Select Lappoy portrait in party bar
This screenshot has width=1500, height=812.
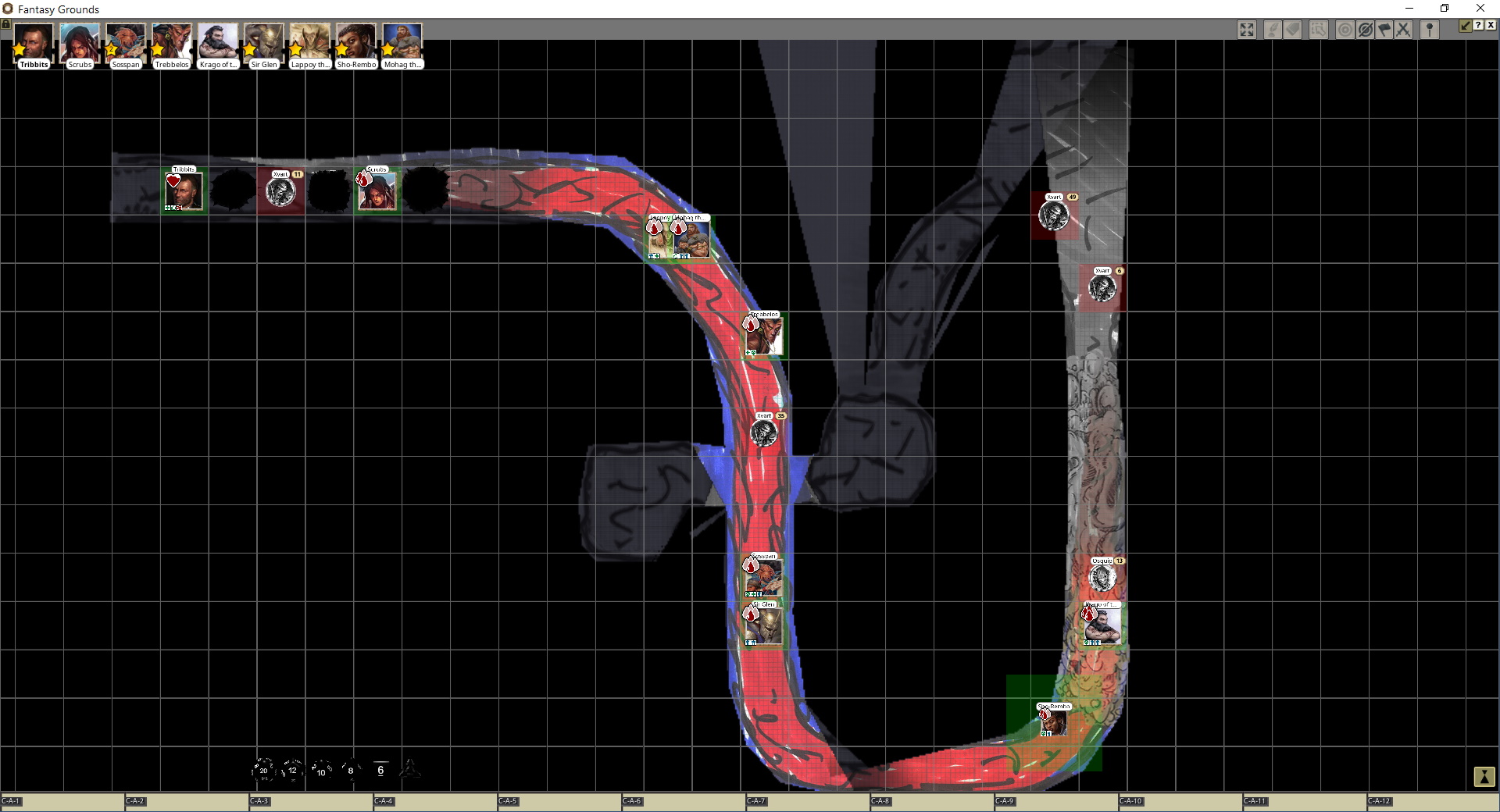coord(310,45)
